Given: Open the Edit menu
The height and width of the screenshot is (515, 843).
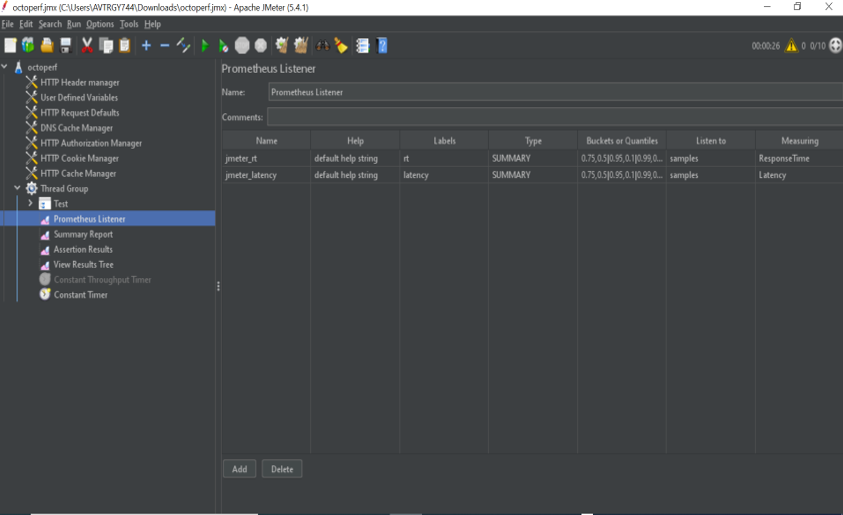Looking at the screenshot, I should pyautogui.click(x=26, y=24).
